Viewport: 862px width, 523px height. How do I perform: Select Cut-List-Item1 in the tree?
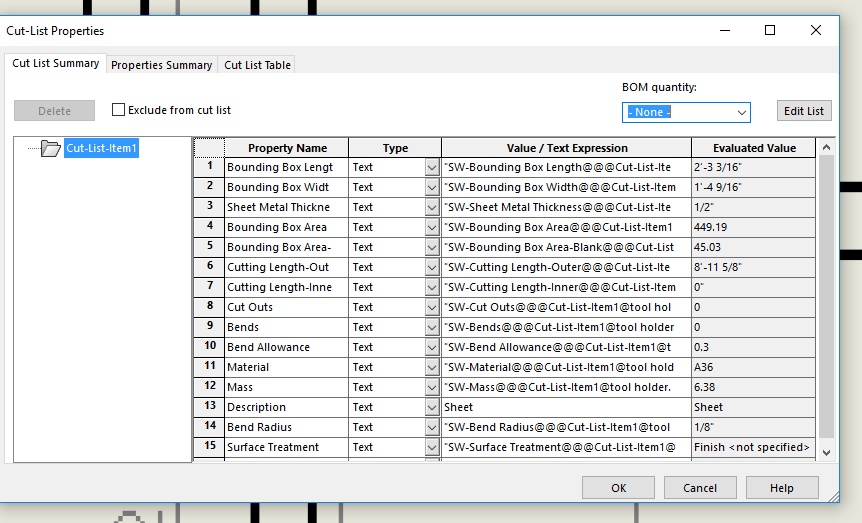(101, 148)
